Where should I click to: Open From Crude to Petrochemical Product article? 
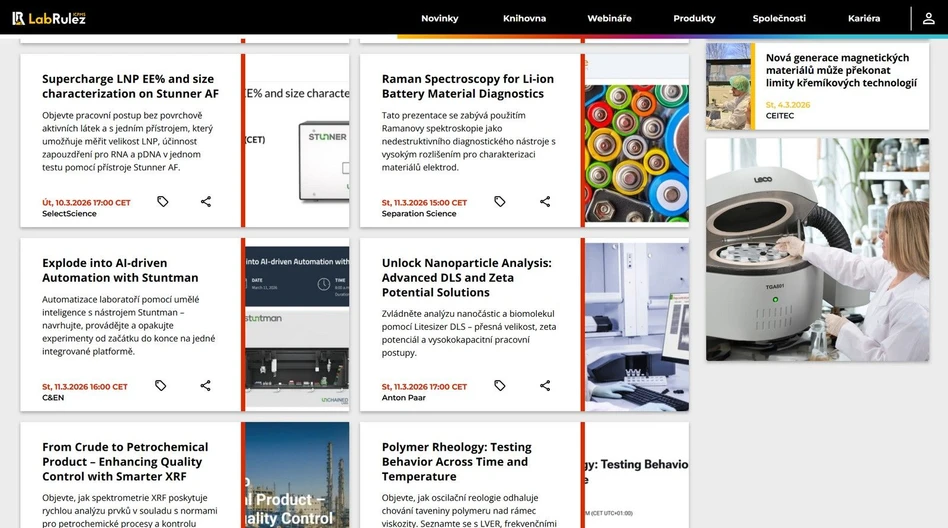tap(125, 462)
